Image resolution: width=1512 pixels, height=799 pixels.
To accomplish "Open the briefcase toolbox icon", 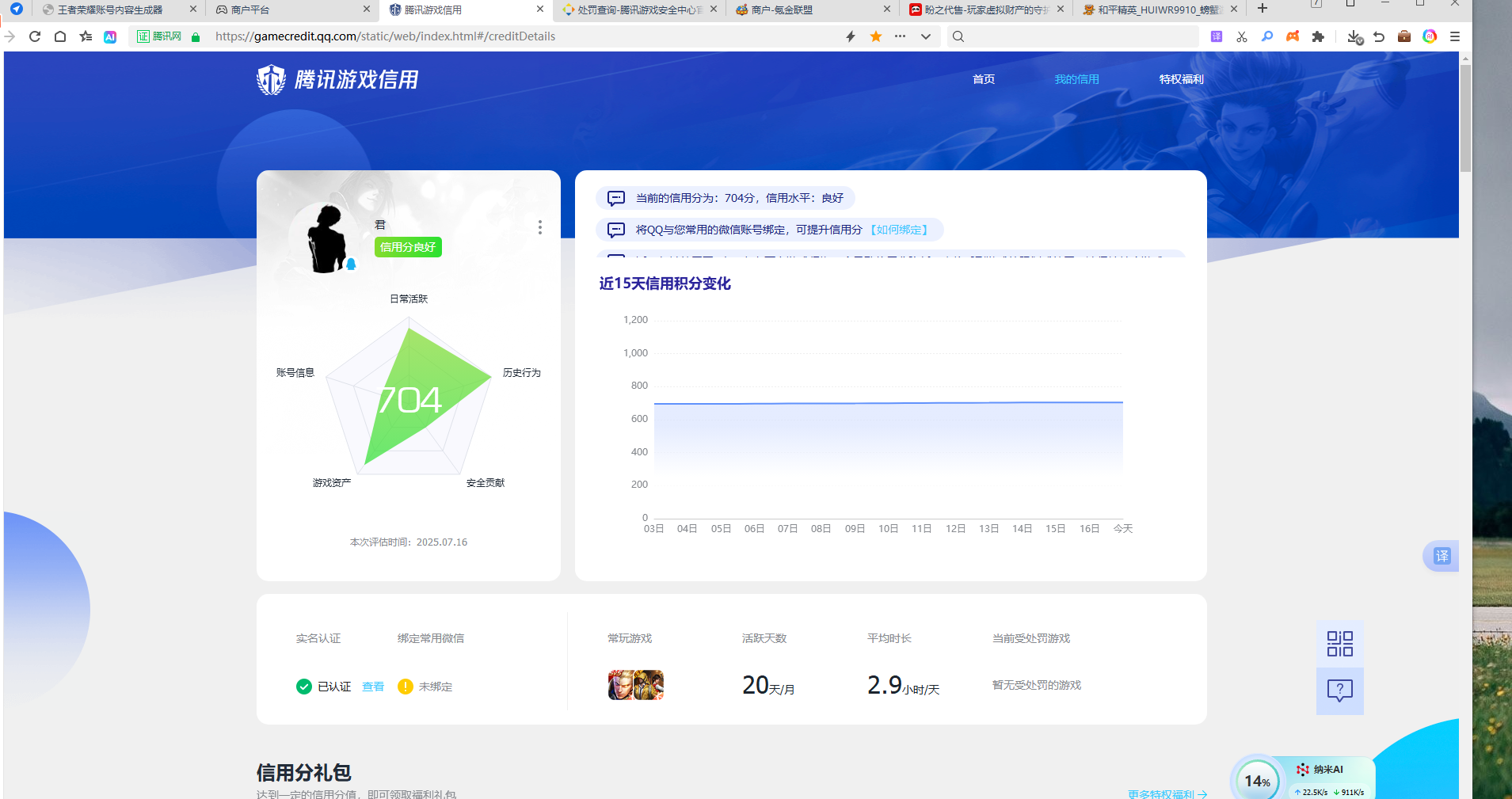I will point(1404,36).
